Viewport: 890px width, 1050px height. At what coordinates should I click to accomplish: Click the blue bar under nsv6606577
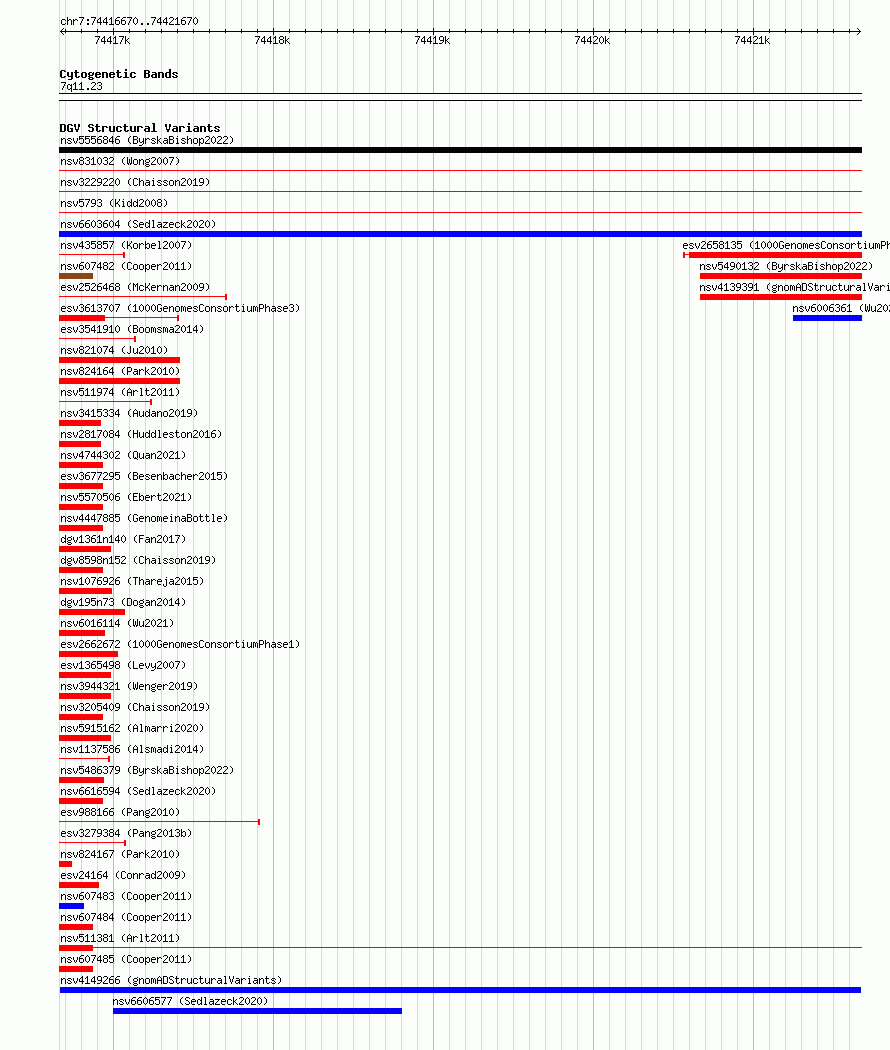pyautogui.click(x=257, y=1011)
